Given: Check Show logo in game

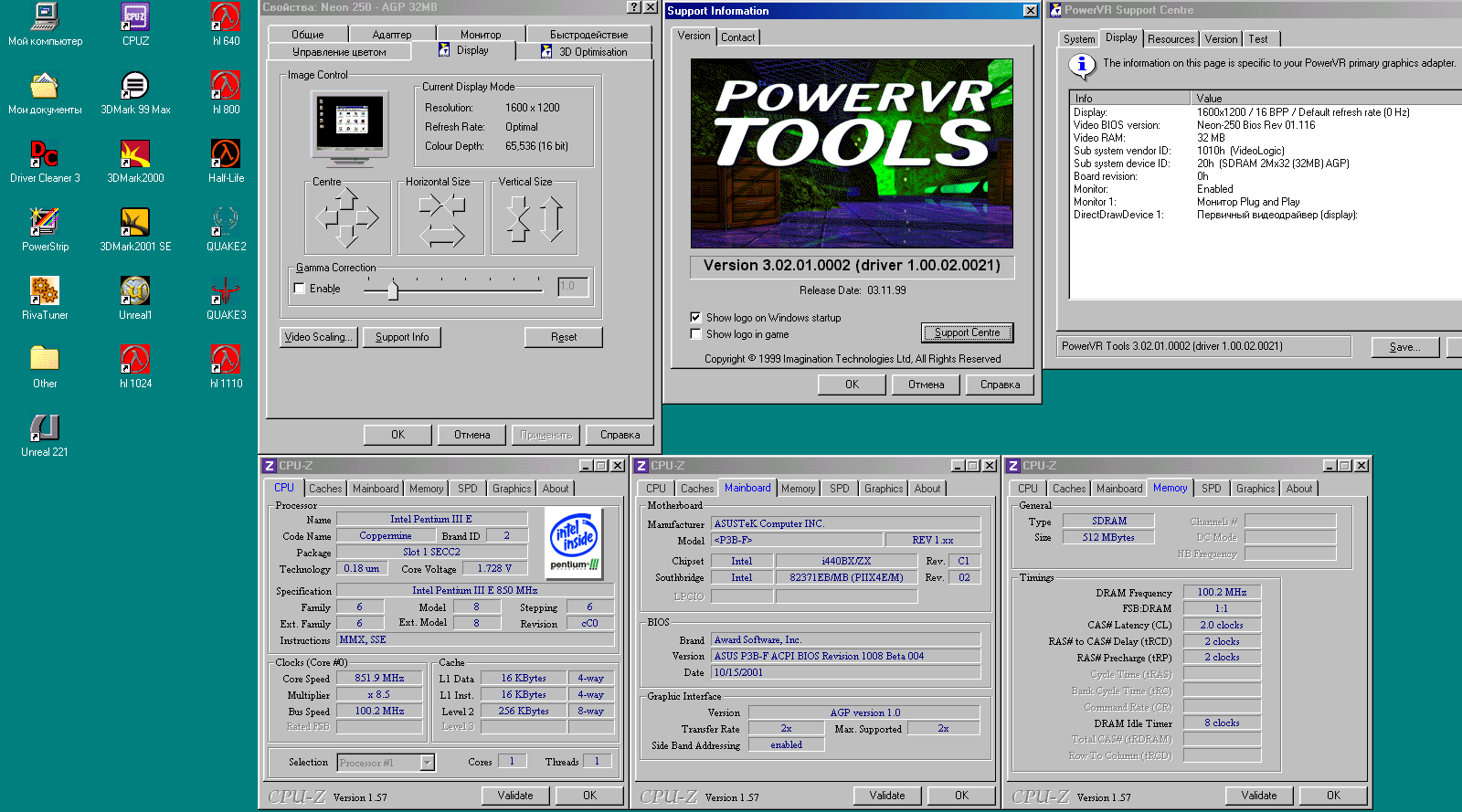Looking at the screenshot, I should (x=695, y=334).
